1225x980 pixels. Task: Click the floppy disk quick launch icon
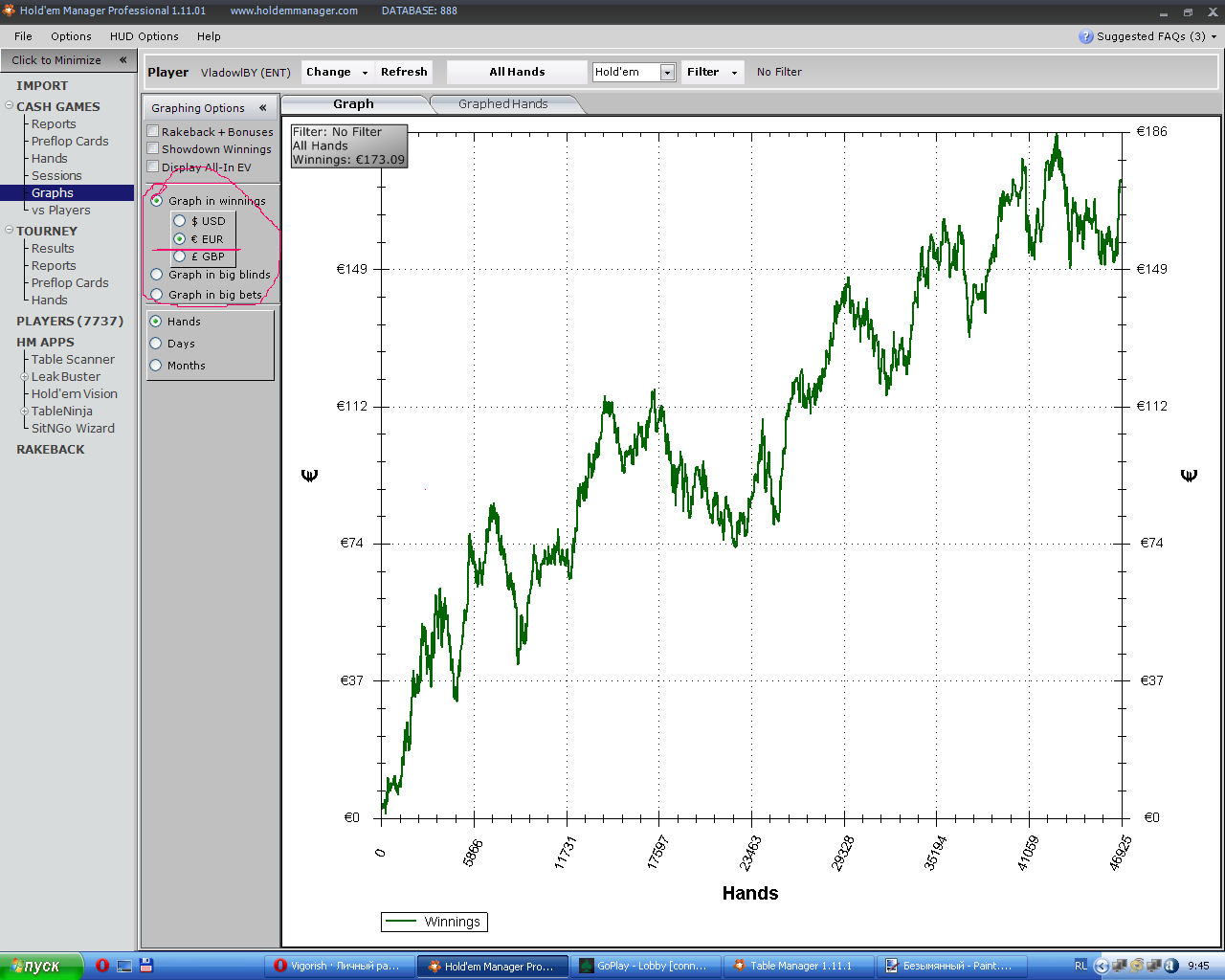coord(146,966)
